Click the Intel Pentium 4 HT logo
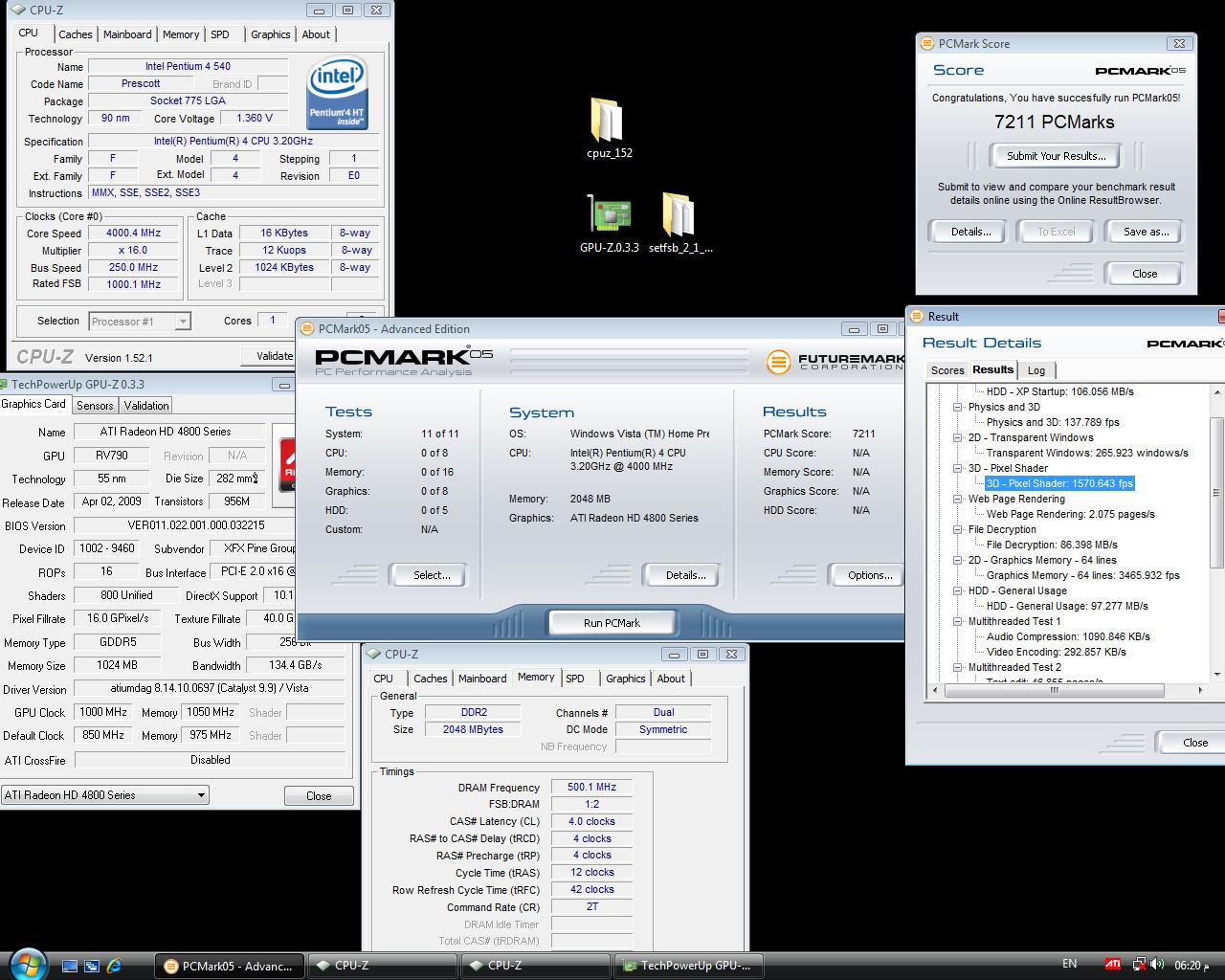Image resolution: width=1225 pixels, height=980 pixels. 337,94
